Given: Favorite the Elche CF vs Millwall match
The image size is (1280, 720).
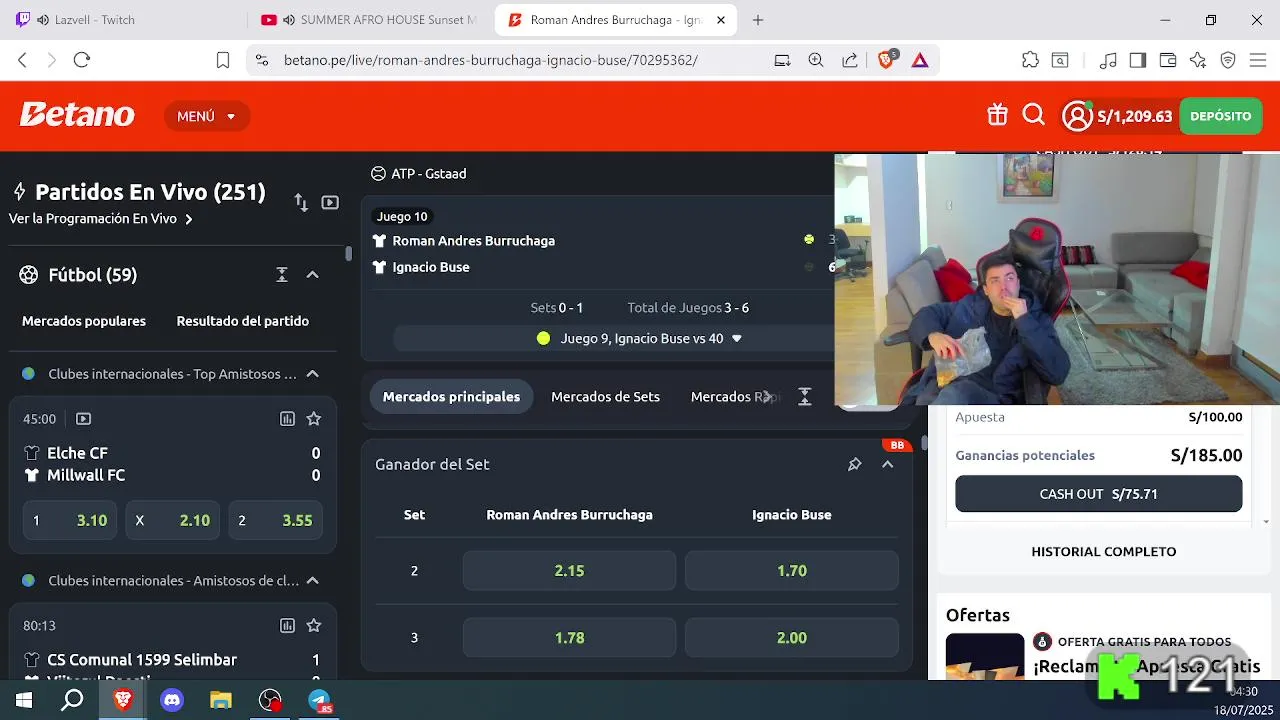Looking at the screenshot, I should (x=314, y=419).
